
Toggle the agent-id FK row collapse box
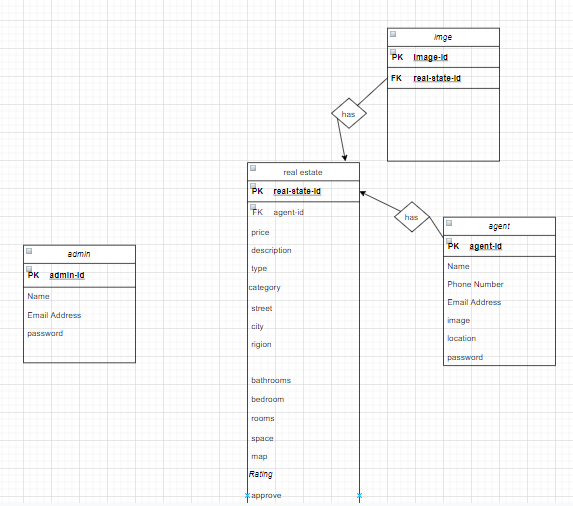click(x=253, y=207)
